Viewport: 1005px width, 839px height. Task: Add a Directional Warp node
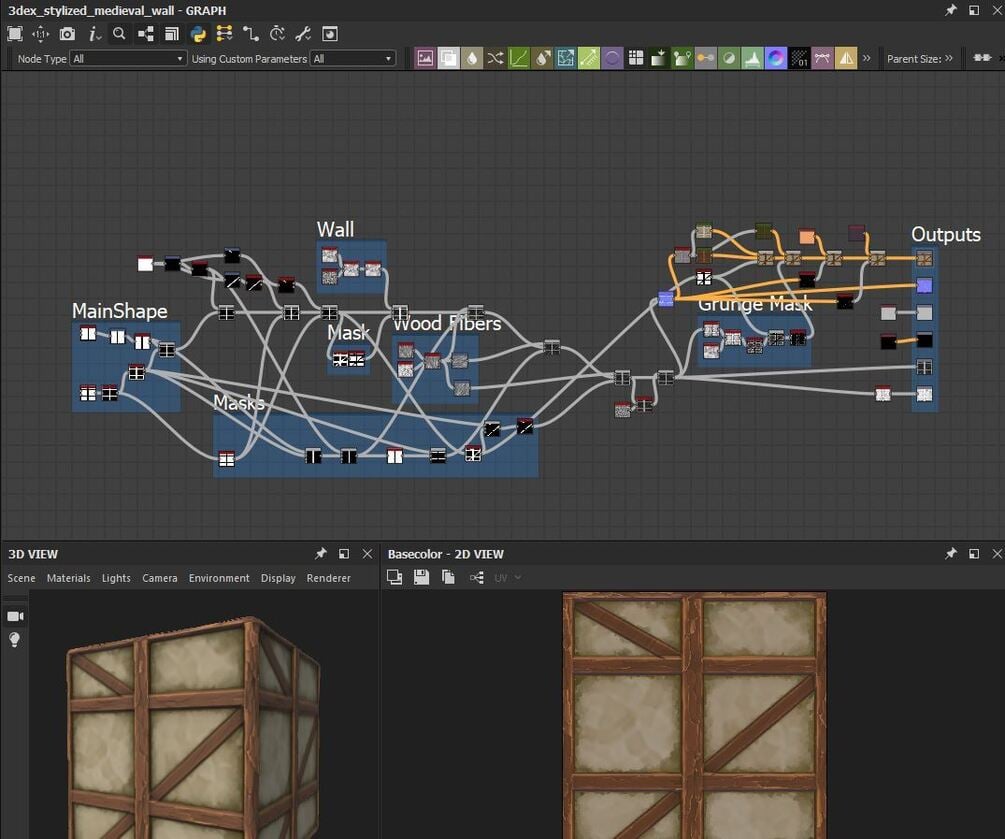(565, 58)
